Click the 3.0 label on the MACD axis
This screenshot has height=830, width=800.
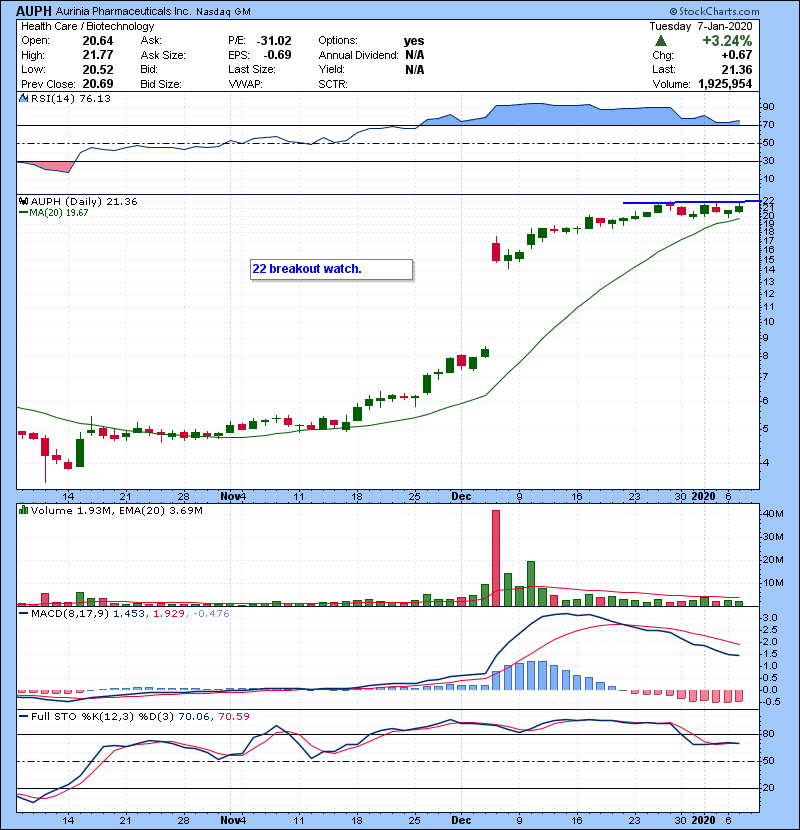tap(770, 618)
